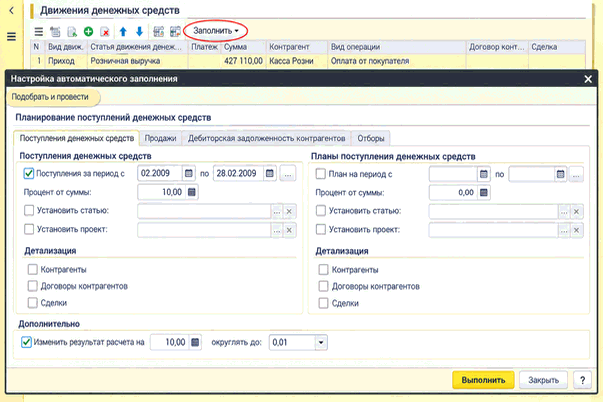Viewport: 603px width, 402px height.
Task: Open selection list for plans Установить статью
Action: [563, 212]
